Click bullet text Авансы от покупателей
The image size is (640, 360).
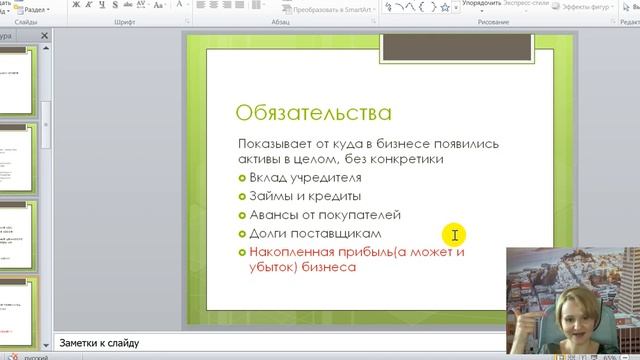tap(325, 215)
